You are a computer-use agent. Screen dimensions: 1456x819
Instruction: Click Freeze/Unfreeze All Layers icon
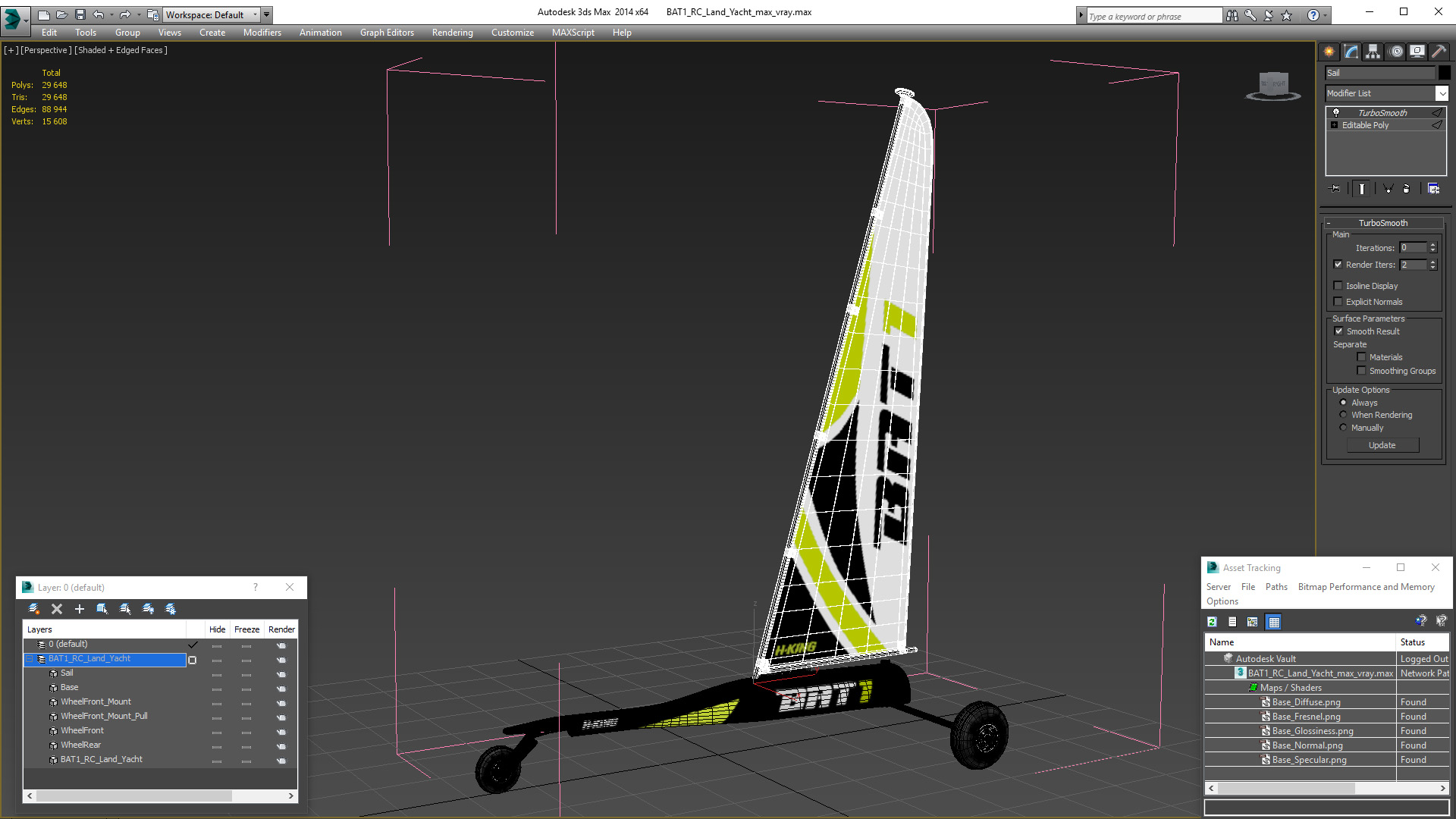coord(171,609)
